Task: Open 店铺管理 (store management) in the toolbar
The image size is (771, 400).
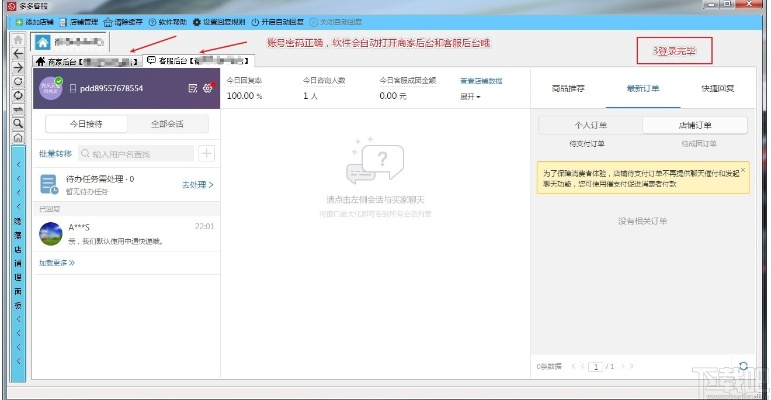Action: click(x=80, y=21)
